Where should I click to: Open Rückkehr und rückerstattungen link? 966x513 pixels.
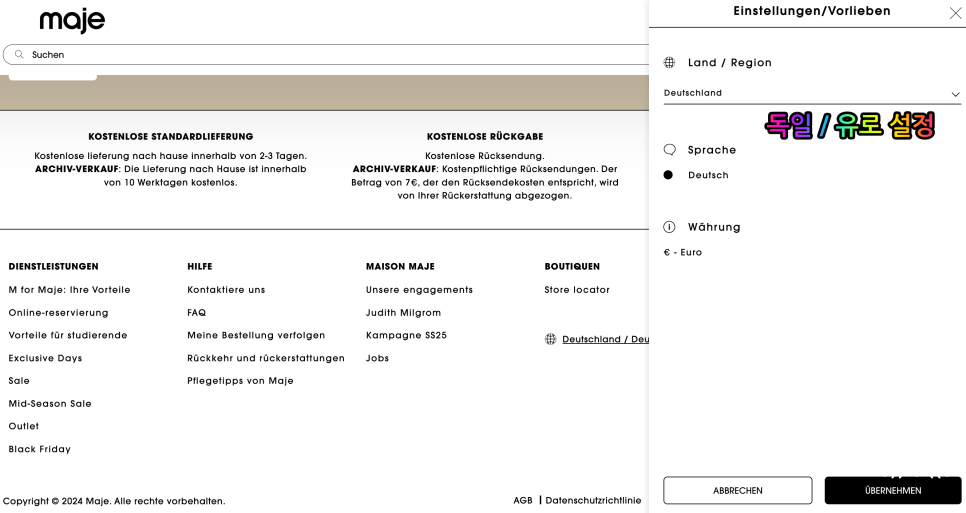point(266,358)
